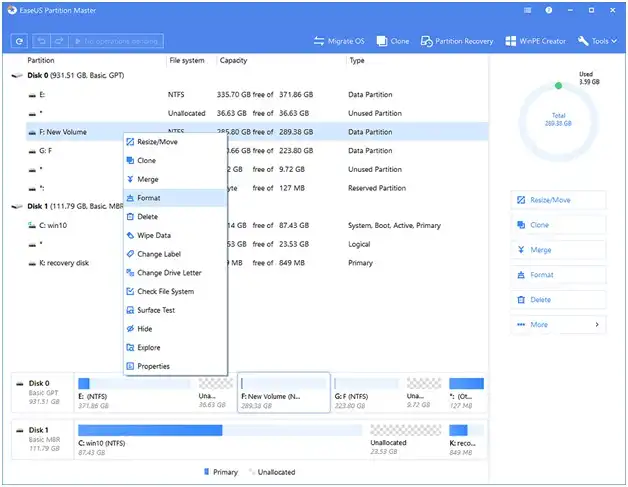Click Delete button in right panel
The image size is (628, 487).
[558, 300]
